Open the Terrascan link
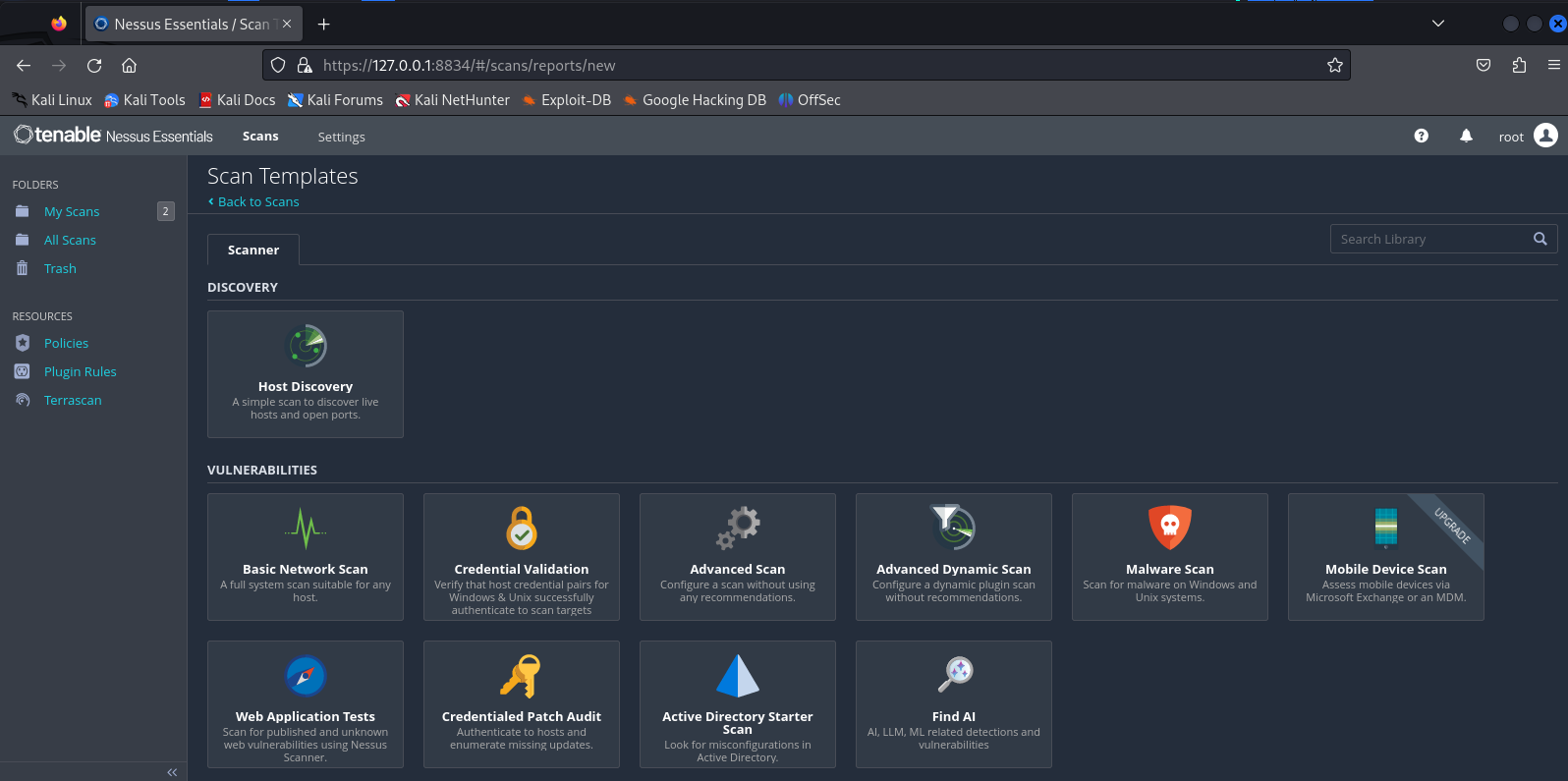Image resolution: width=1568 pixels, height=781 pixels. click(73, 400)
